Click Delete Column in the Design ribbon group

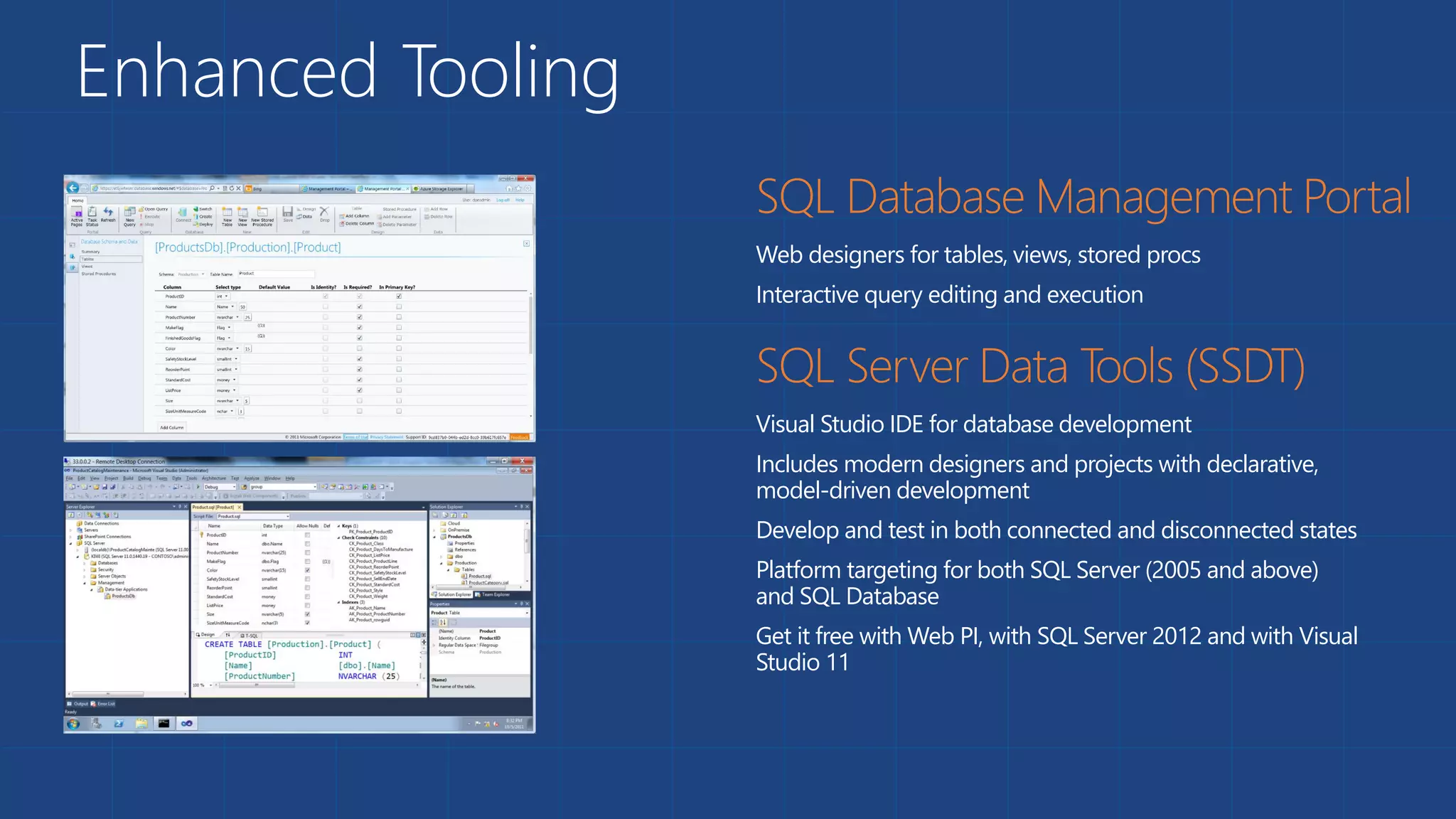point(357,224)
